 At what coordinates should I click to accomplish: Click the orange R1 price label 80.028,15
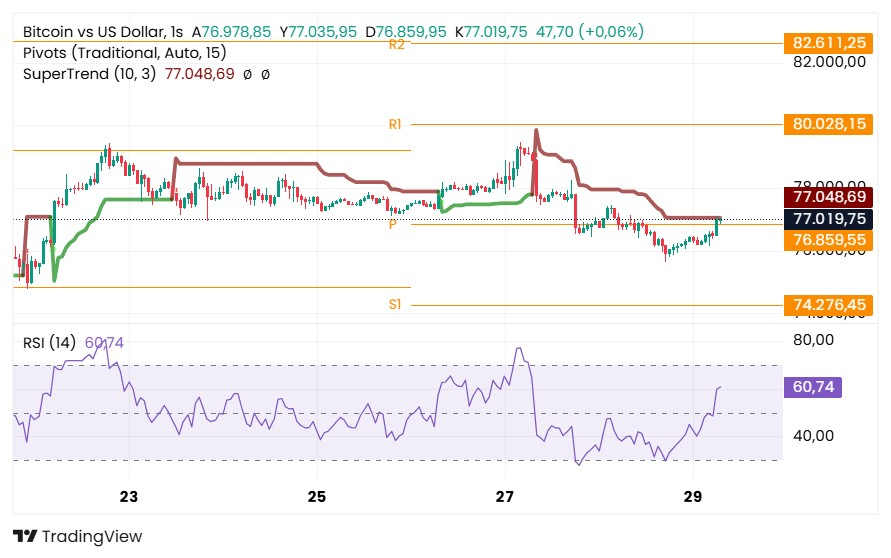[x=828, y=124]
